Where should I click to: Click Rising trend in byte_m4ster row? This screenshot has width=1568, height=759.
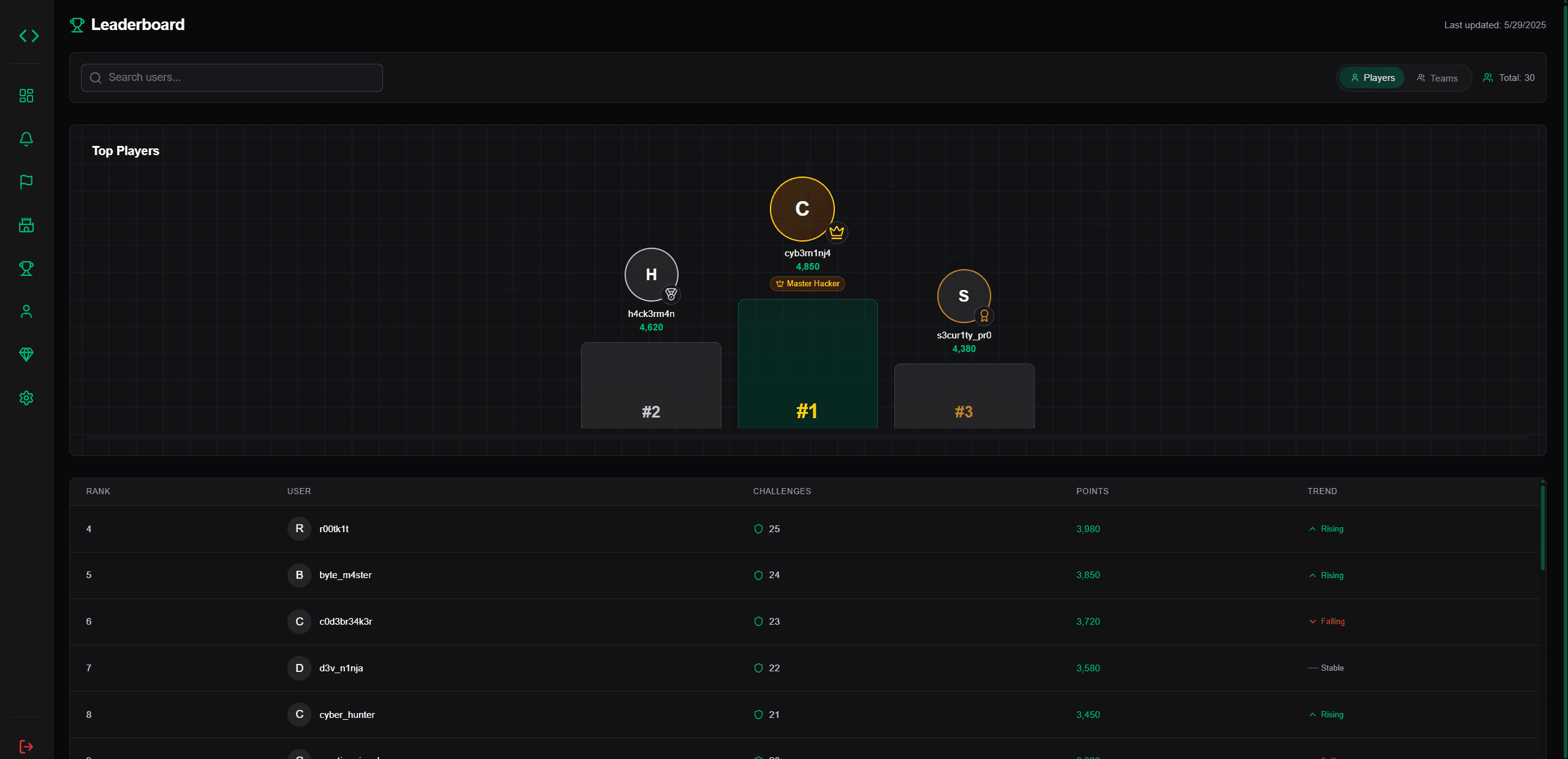click(1326, 575)
